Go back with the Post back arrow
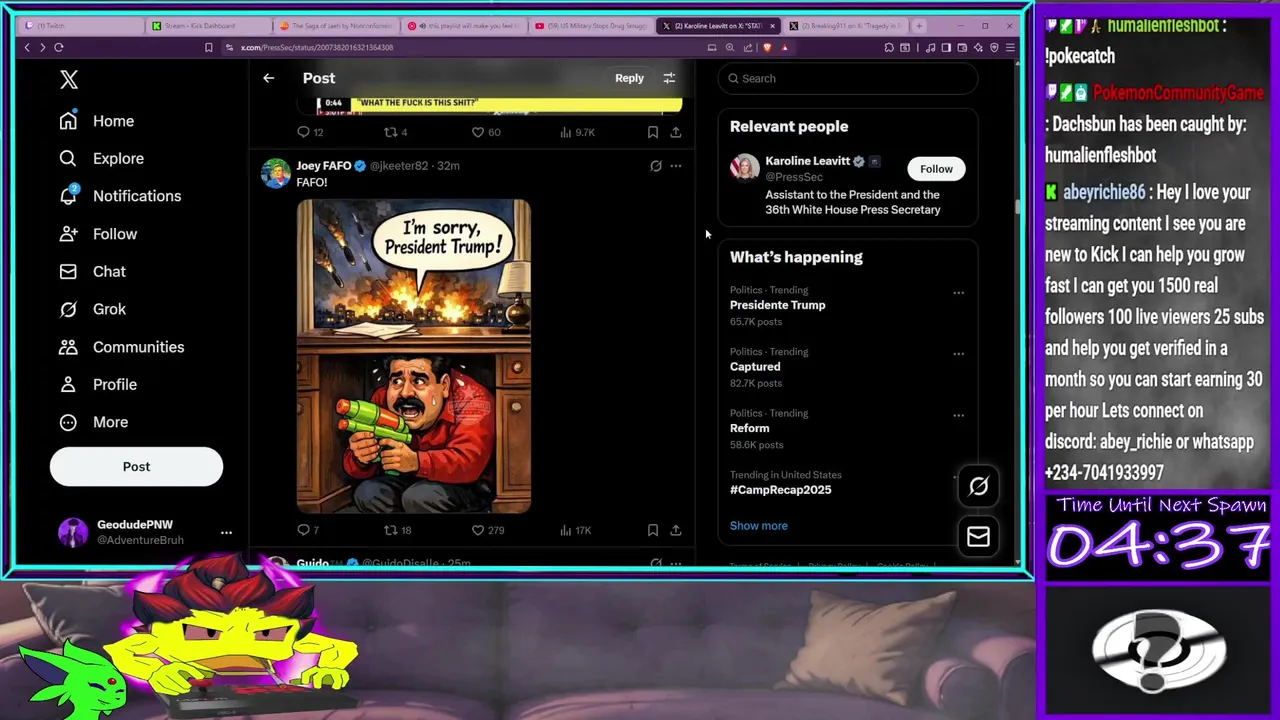Viewport: 1280px width, 720px height. point(268,78)
